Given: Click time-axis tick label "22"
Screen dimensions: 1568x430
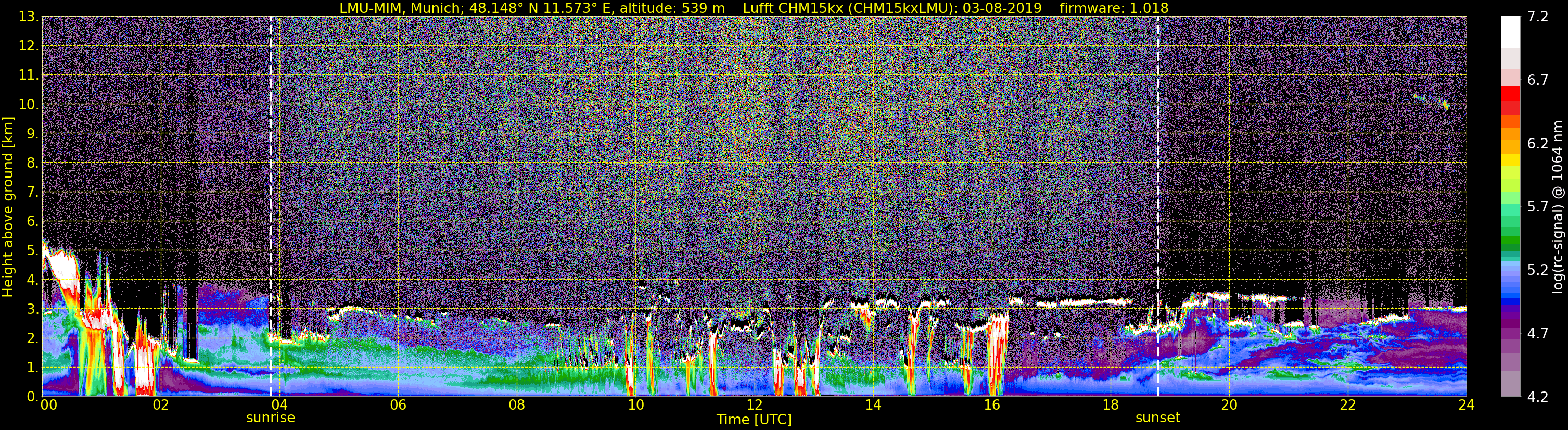Looking at the screenshot, I should (1348, 405).
